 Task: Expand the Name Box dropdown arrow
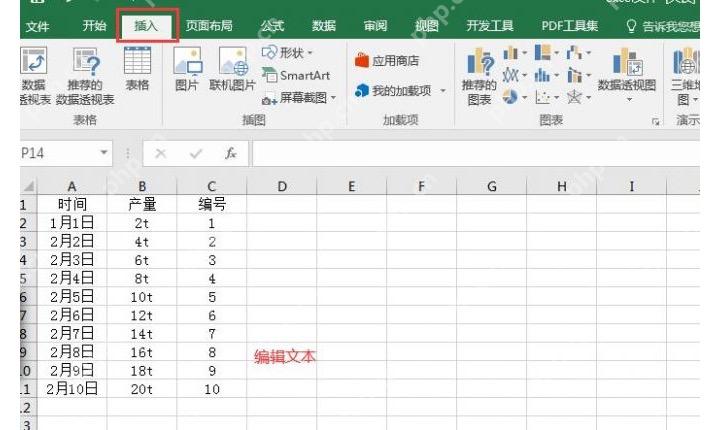104,153
